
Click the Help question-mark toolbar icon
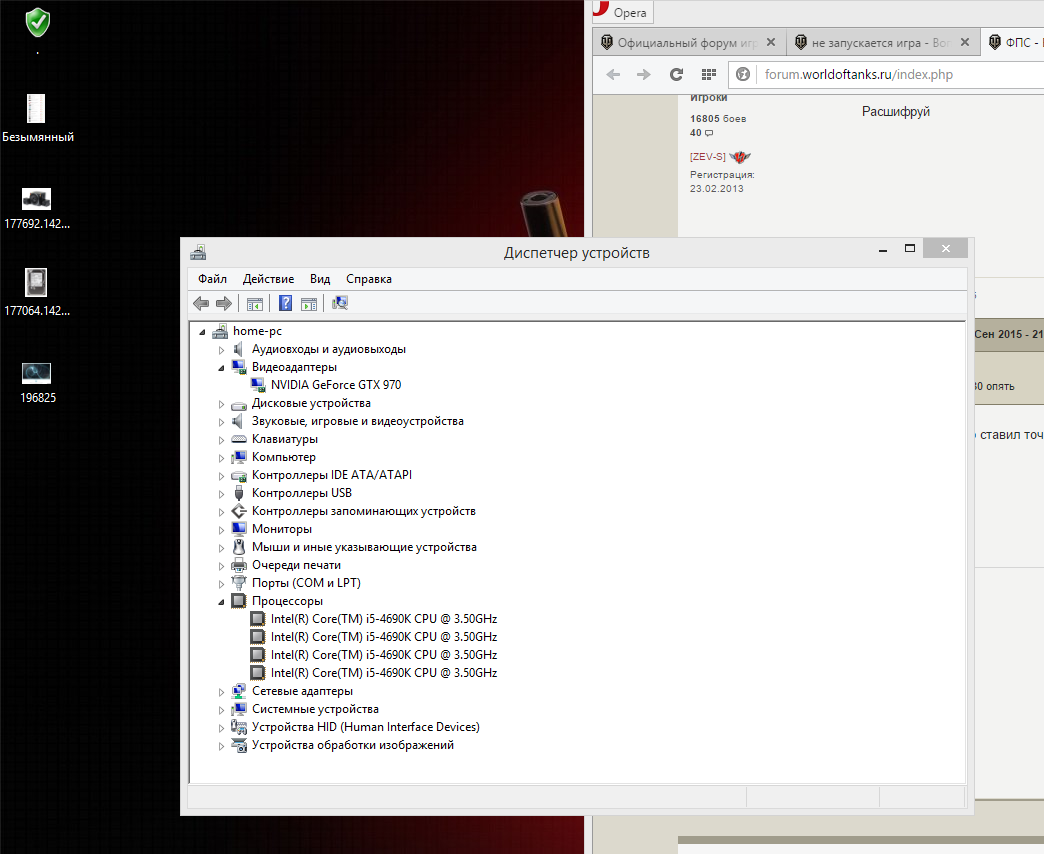pyautogui.click(x=286, y=304)
